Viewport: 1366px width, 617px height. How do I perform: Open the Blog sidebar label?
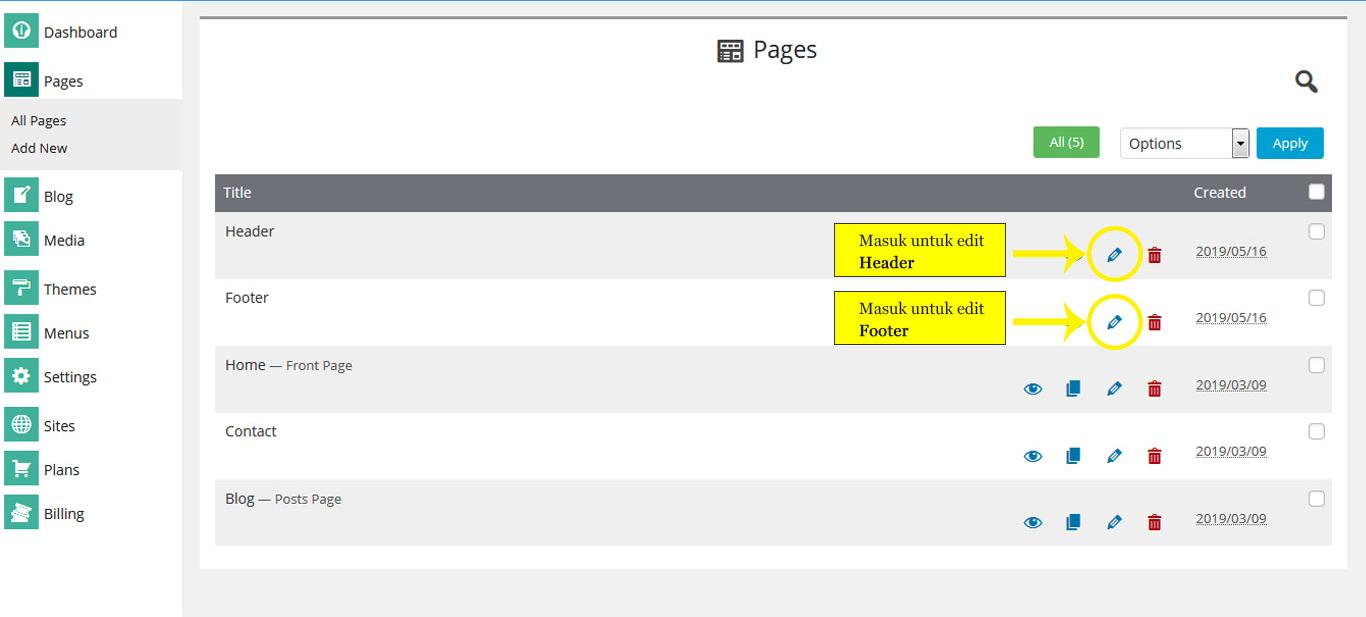[58, 196]
